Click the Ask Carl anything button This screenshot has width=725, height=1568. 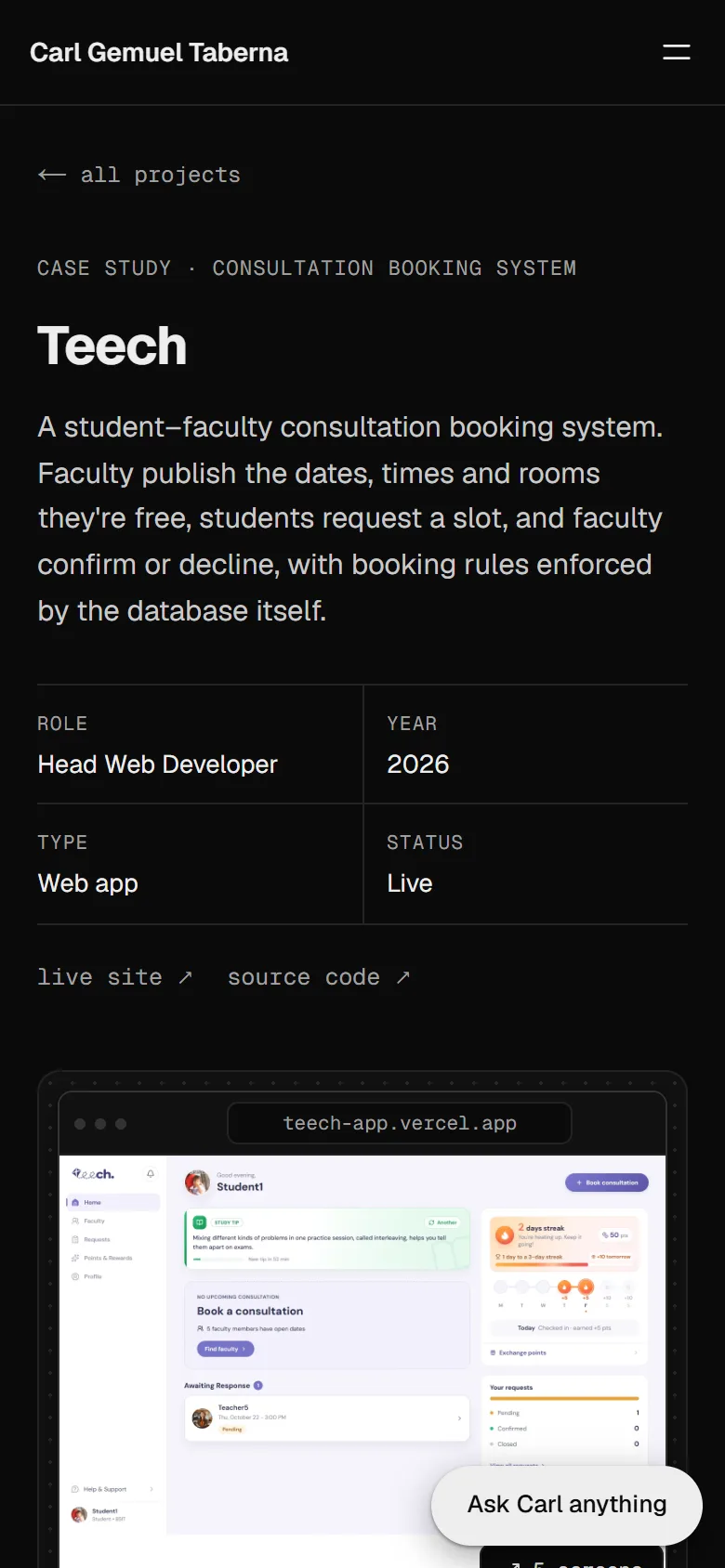pyautogui.click(x=567, y=1505)
